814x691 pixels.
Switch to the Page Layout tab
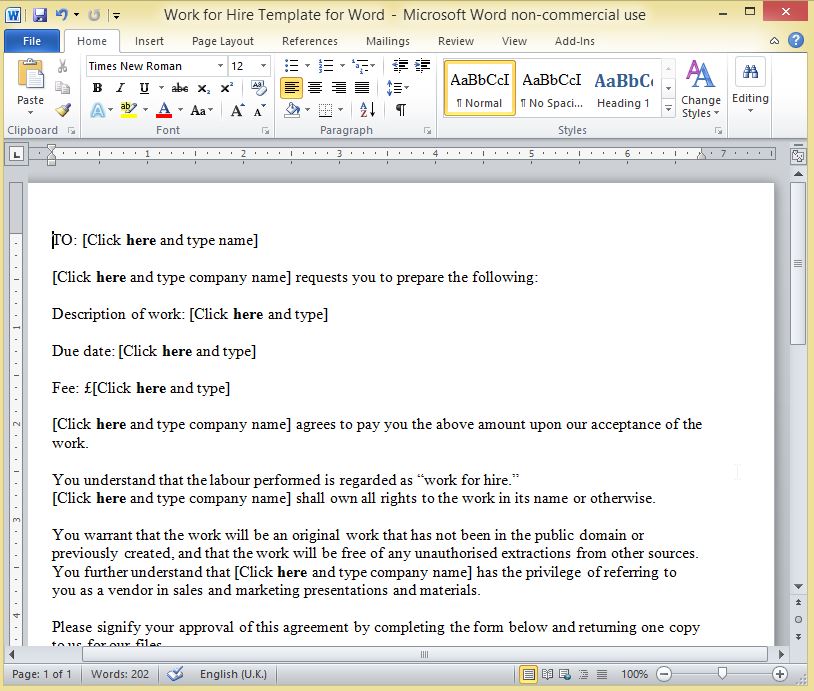pyautogui.click(x=223, y=41)
